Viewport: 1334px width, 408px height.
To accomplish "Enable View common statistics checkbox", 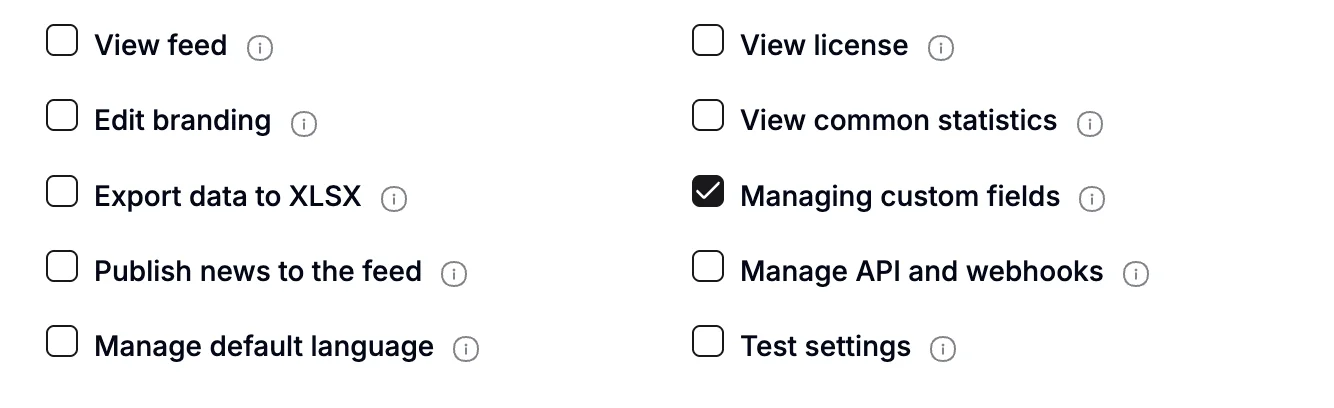I will pyautogui.click(x=708, y=116).
